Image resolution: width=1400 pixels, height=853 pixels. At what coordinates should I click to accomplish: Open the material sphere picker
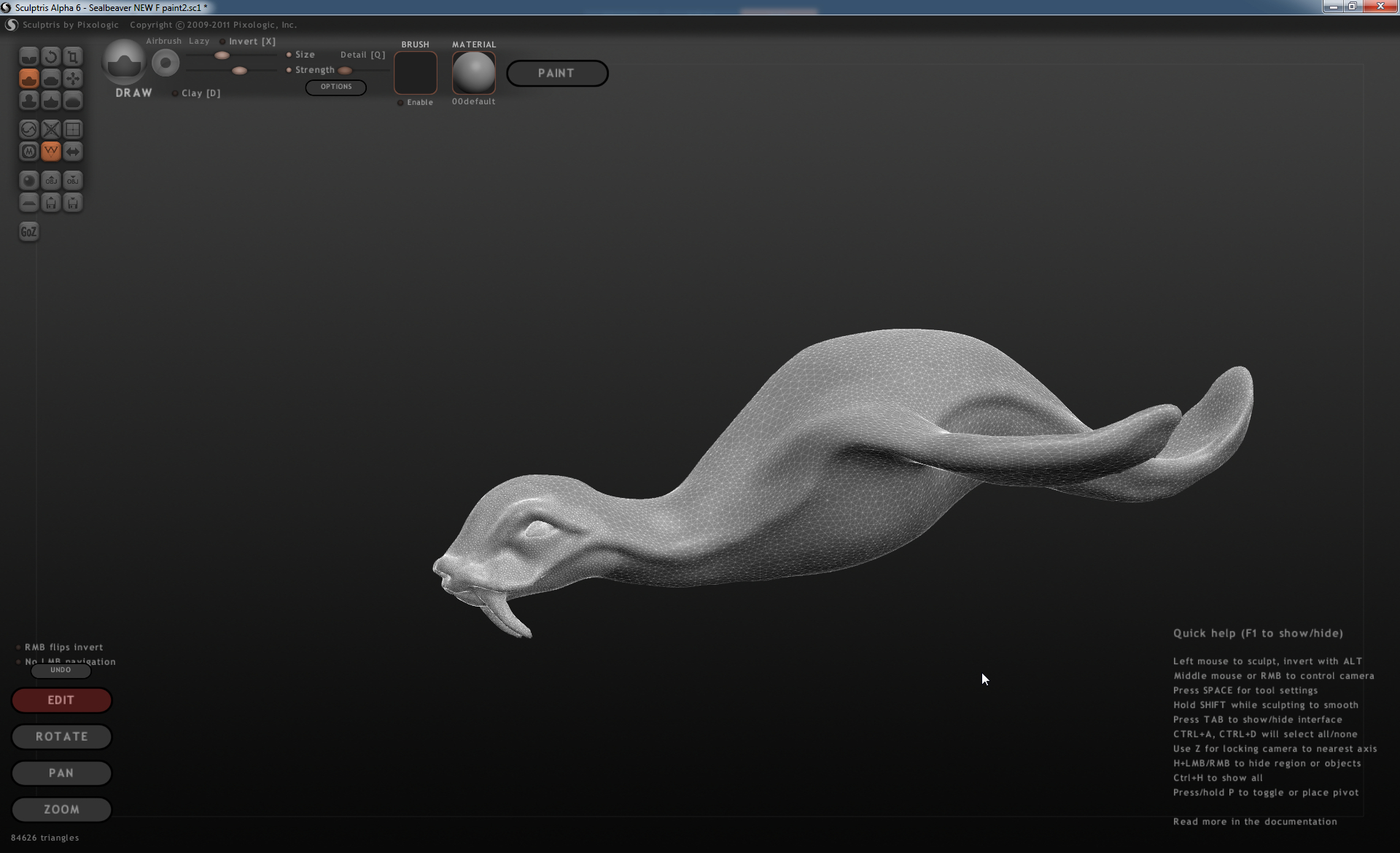473,73
